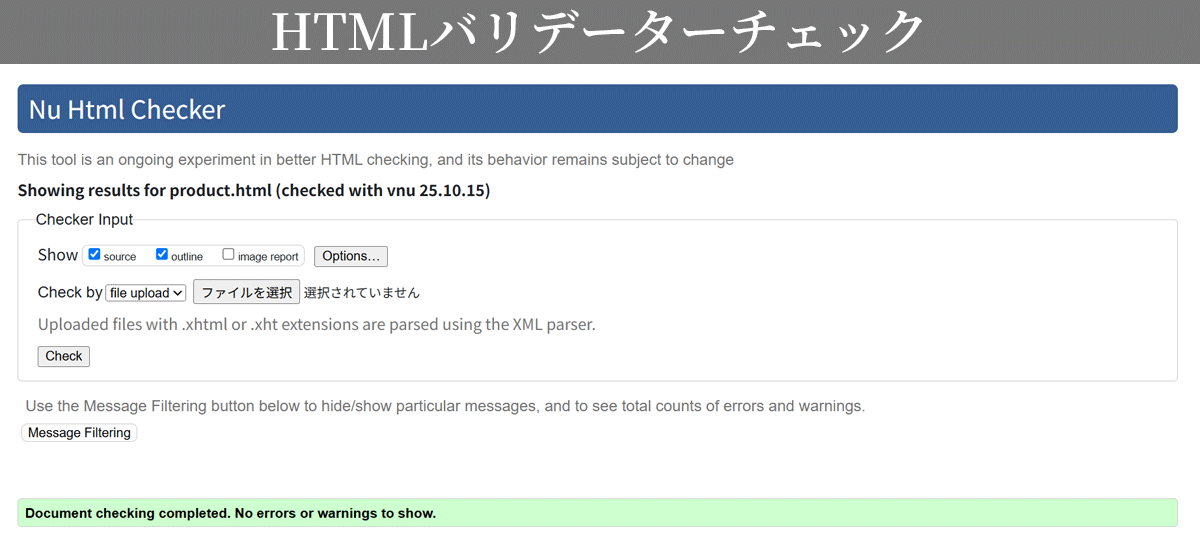Click the ファイルを選択 file chooser button

pos(246,292)
